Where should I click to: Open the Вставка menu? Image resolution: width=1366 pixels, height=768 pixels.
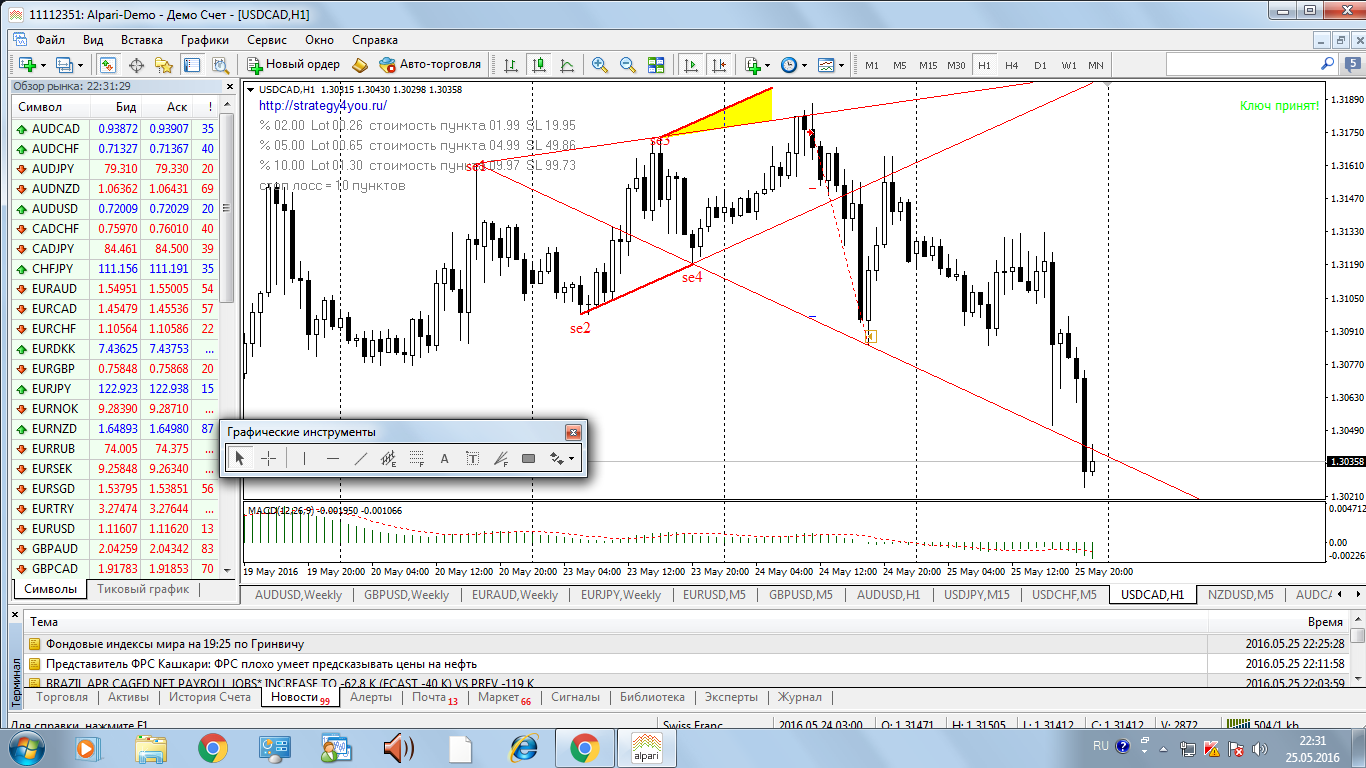click(142, 40)
